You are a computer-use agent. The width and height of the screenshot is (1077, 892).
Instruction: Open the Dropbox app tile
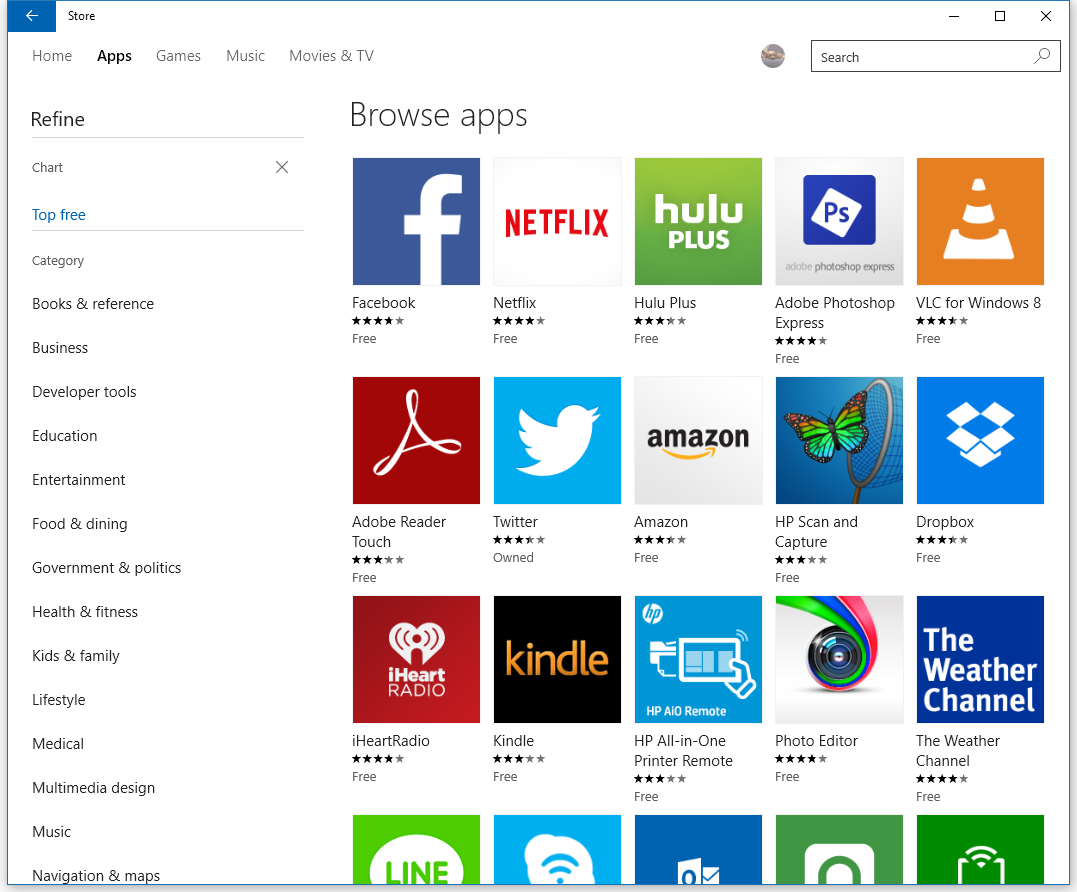click(980, 440)
